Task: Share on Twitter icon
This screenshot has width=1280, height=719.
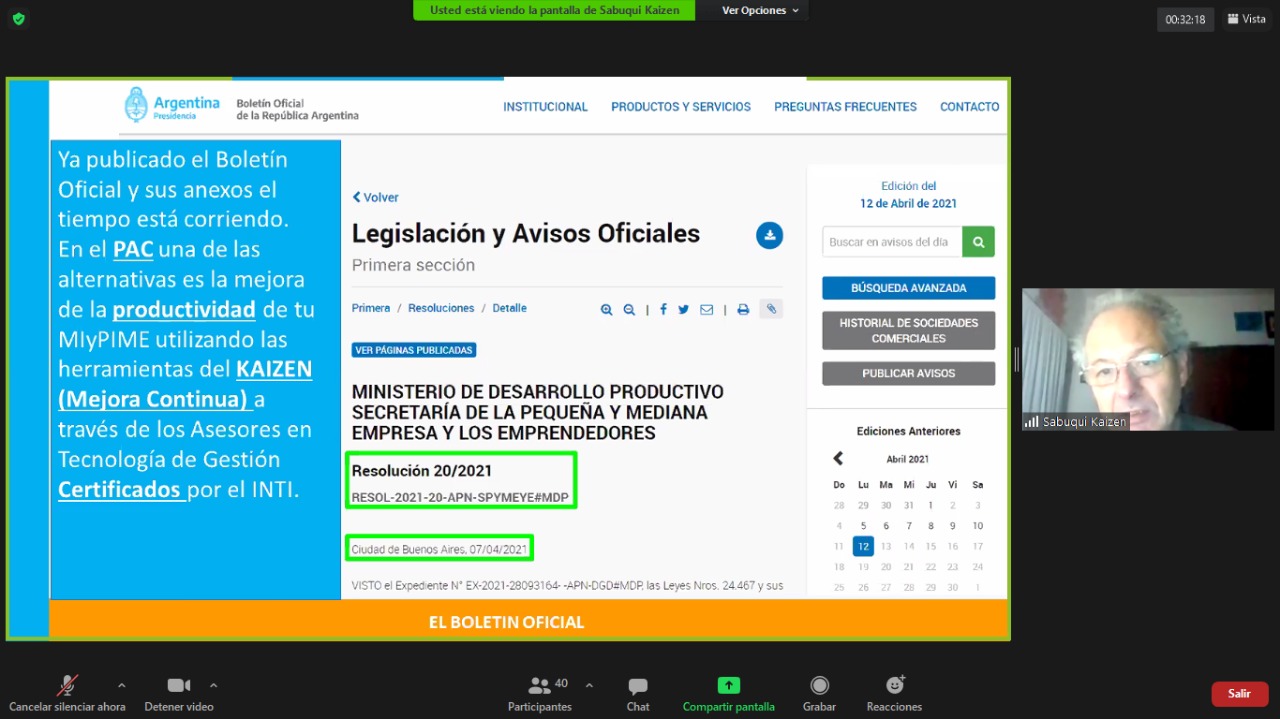Action: pos(683,310)
